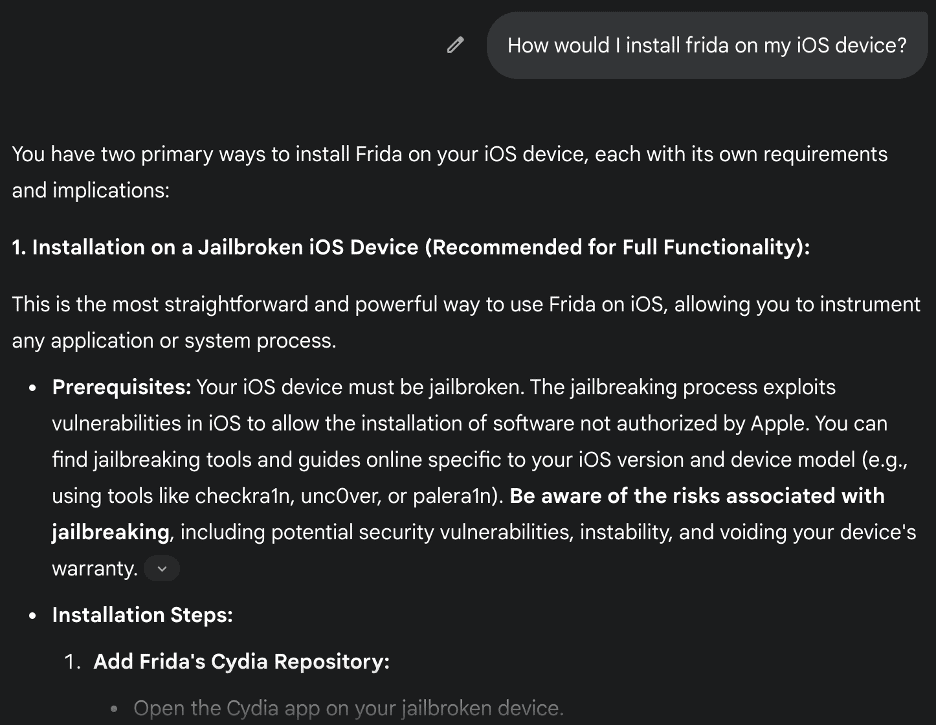Click the edit pencil icon beside the prompt
The width and height of the screenshot is (936, 726).
coord(455,45)
